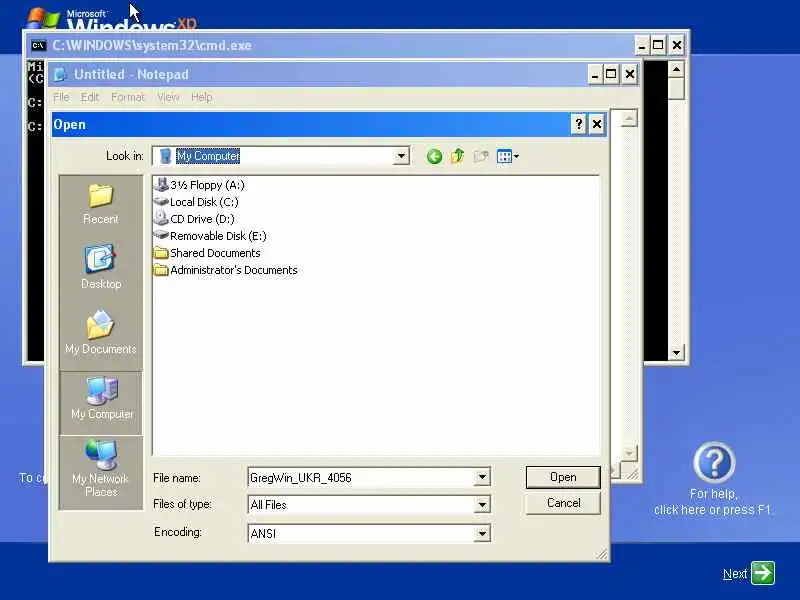800x600 pixels.
Task: Click the File name input field
Action: 361,478
